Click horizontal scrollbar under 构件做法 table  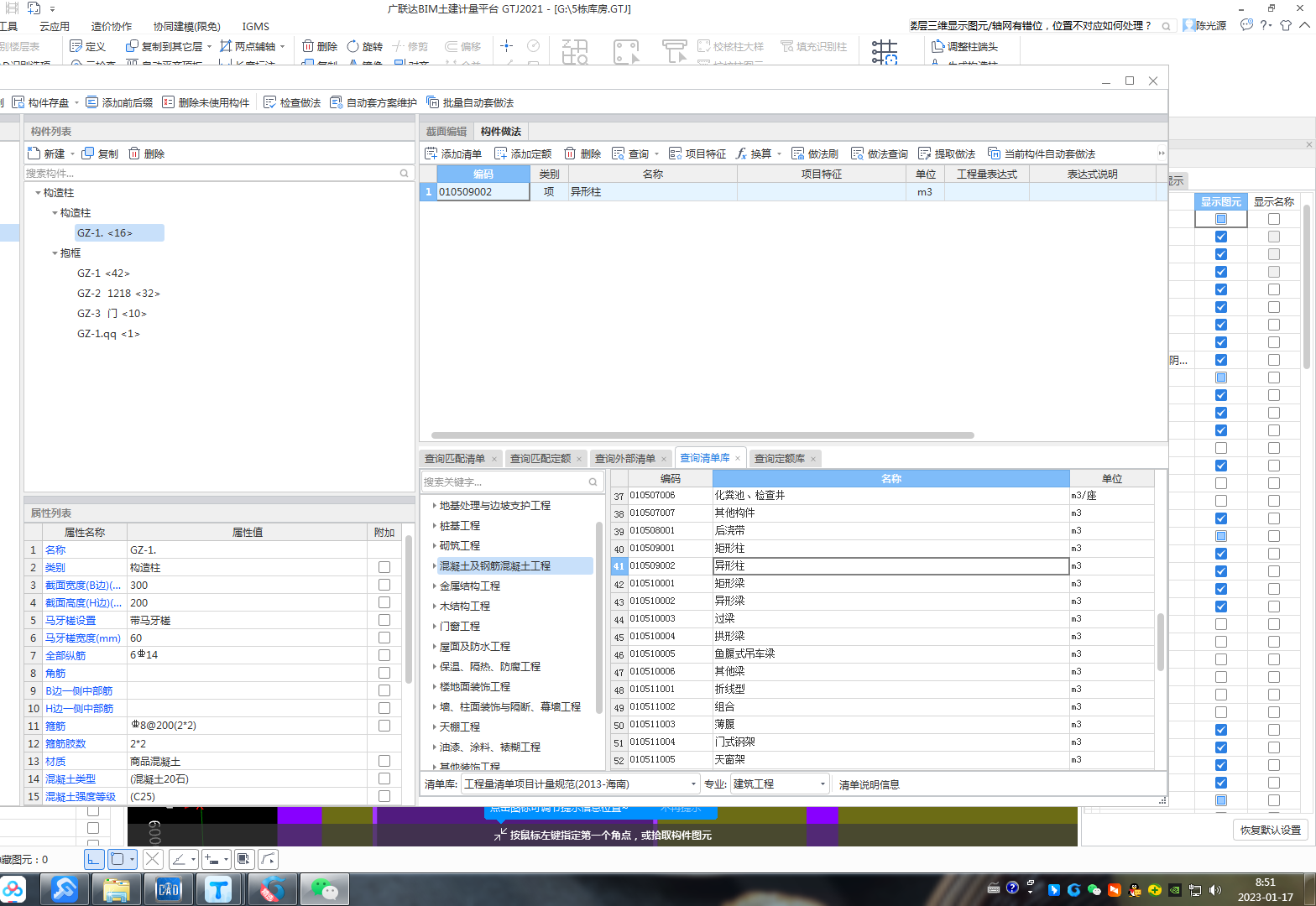click(x=702, y=435)
